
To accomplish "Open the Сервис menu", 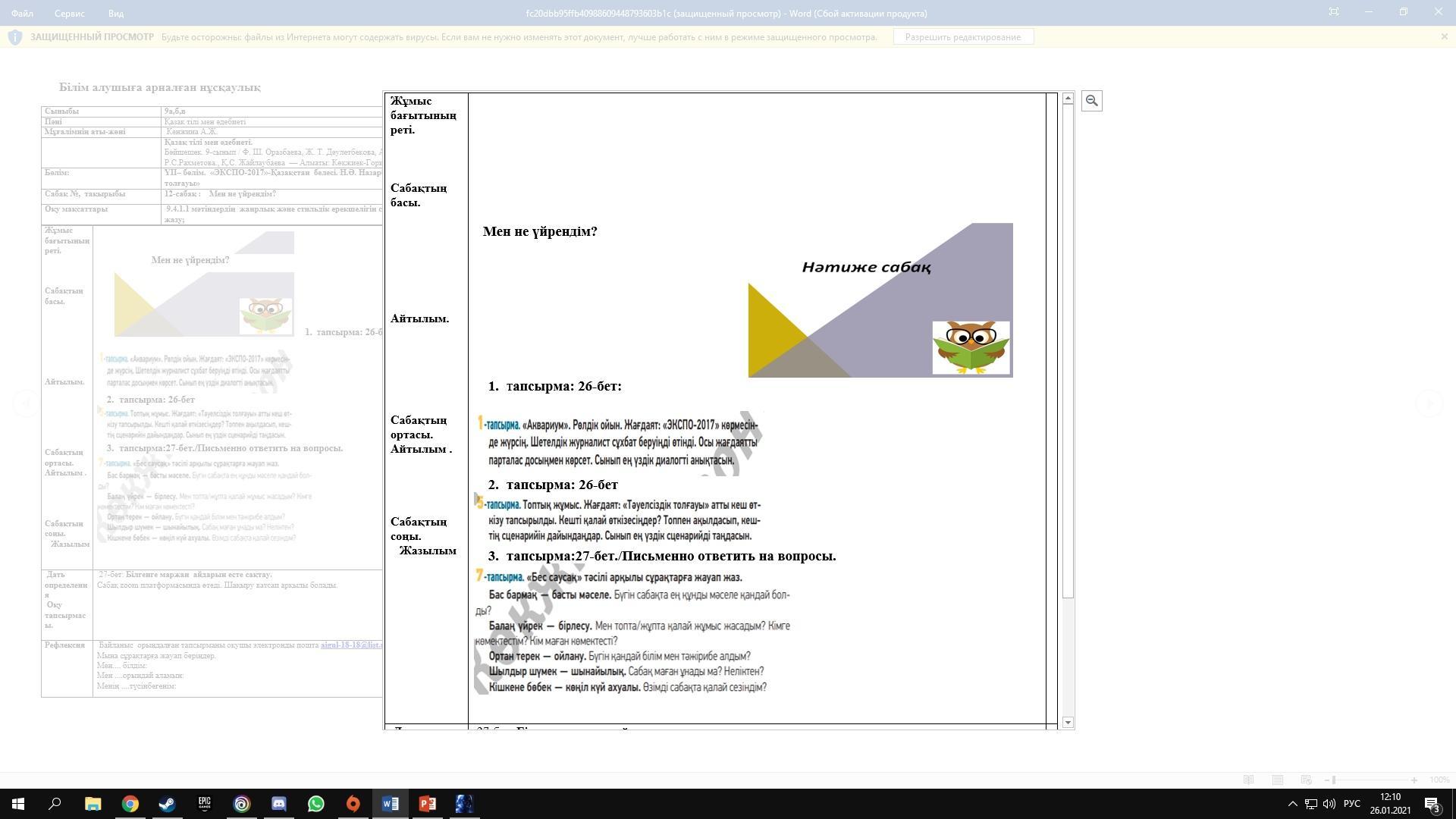I will 70,13.
